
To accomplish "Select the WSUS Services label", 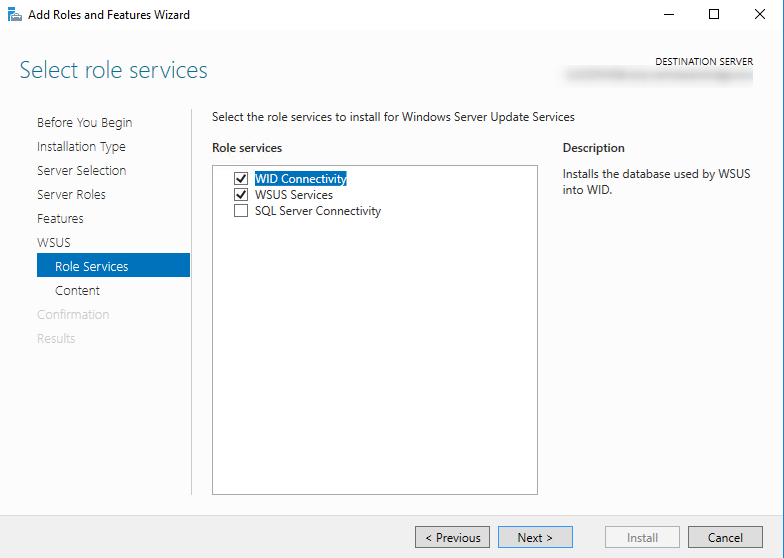I will tap(294, 194).
